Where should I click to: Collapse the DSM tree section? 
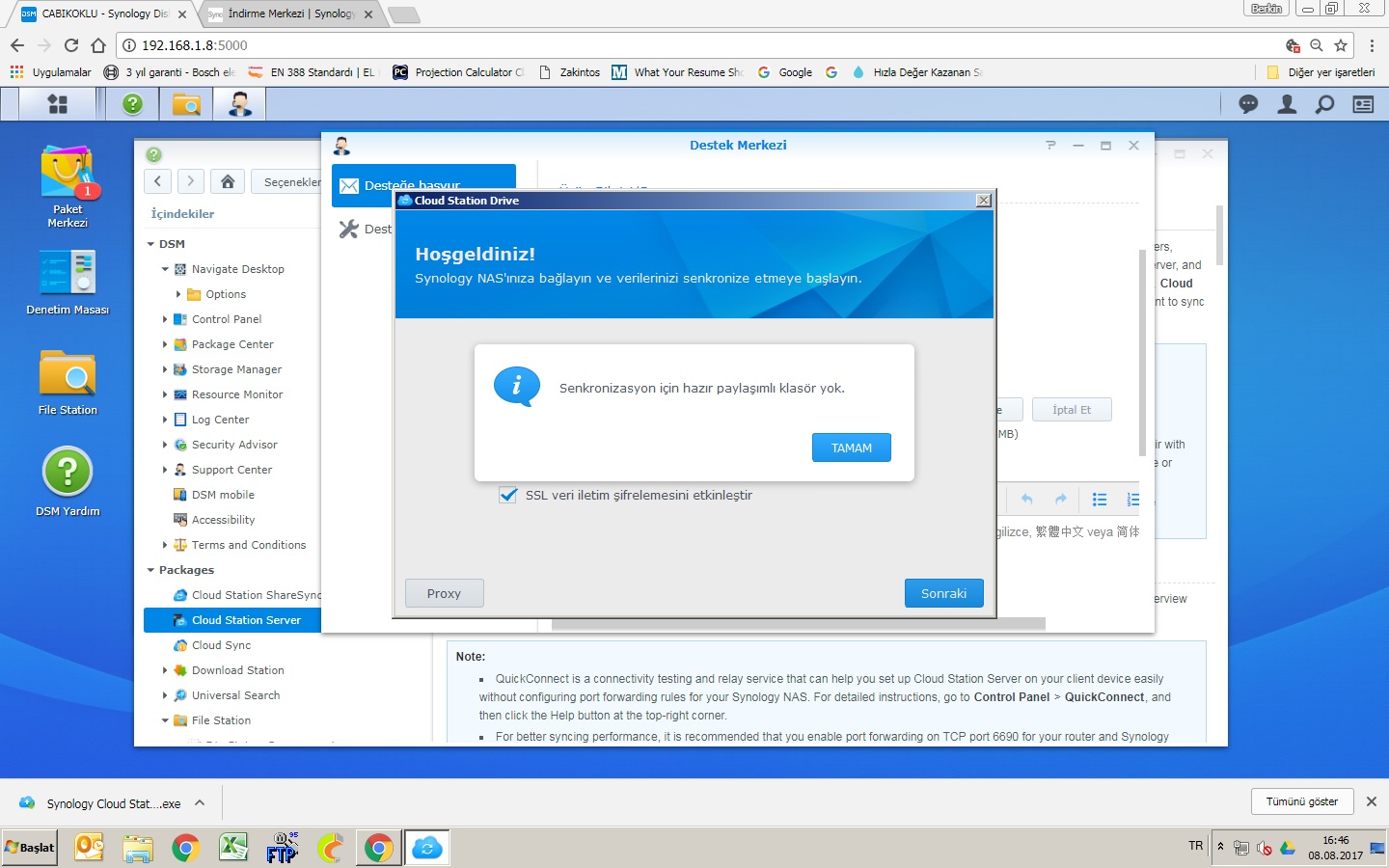click(x=151, y=245)
